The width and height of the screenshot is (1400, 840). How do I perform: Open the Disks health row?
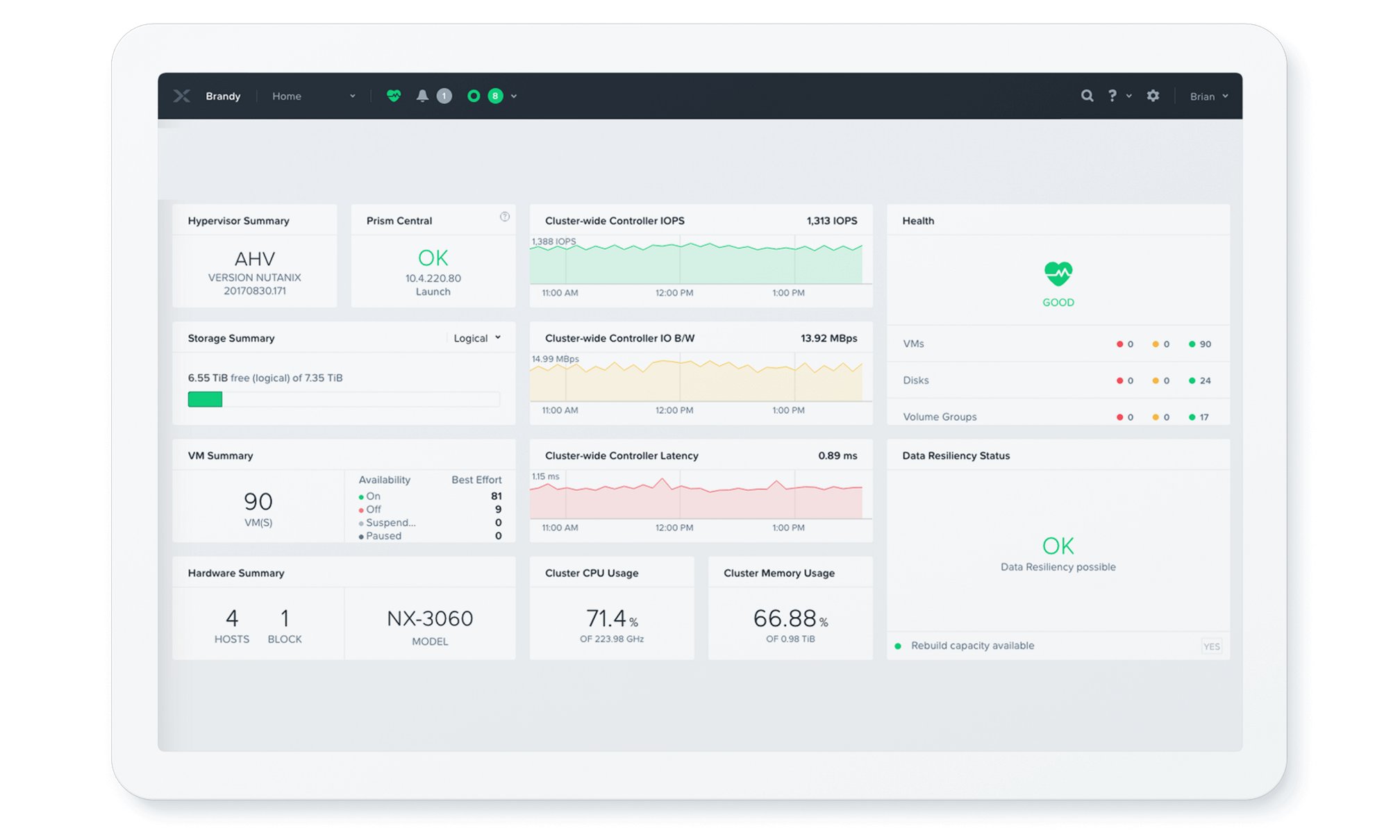pyautogui.click(x=916, y=380)
